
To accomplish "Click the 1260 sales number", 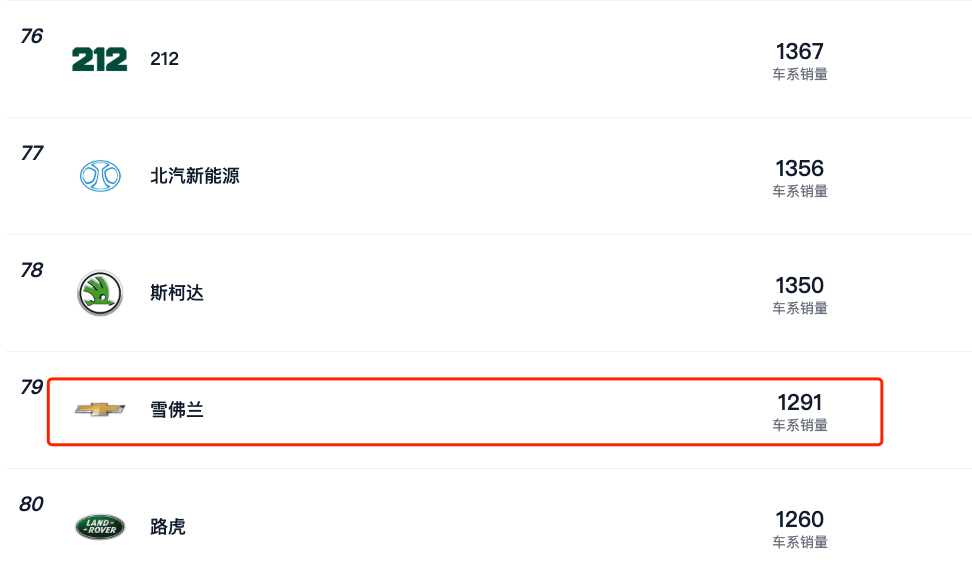I will pos(800,519).
